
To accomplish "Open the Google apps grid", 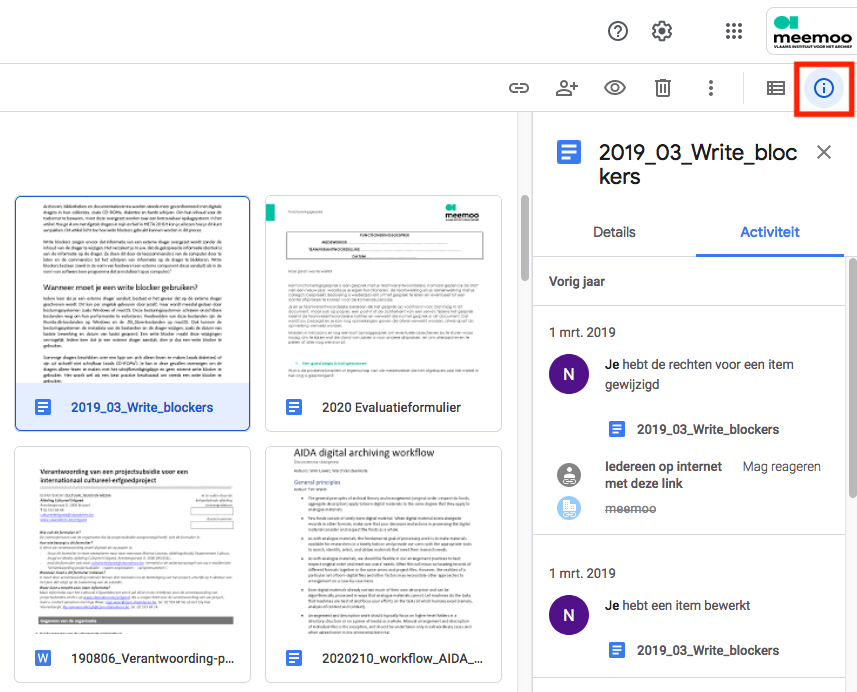I will (x=734, y=31).
